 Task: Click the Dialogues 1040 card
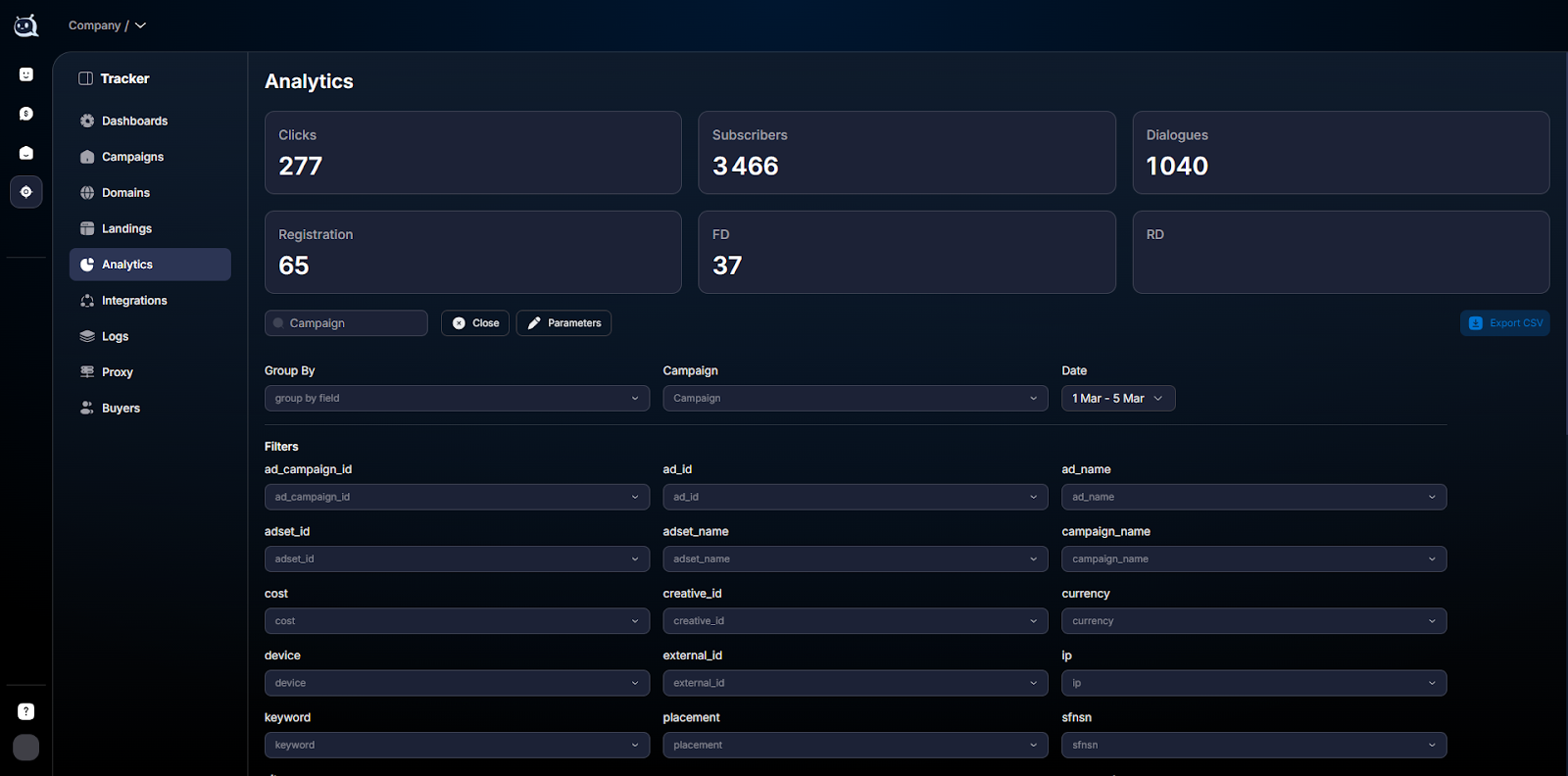point(1341,153)
